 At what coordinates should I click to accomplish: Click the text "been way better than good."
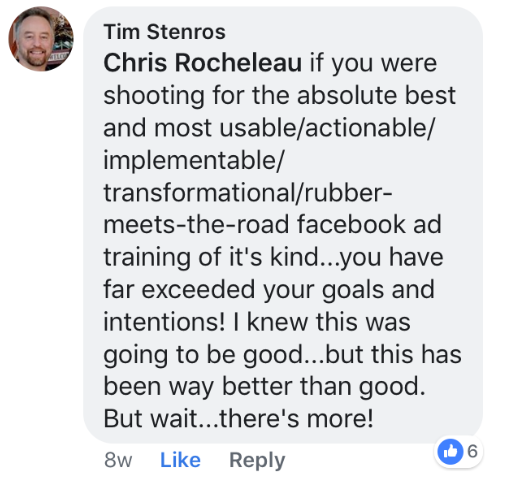pos(264,387)
